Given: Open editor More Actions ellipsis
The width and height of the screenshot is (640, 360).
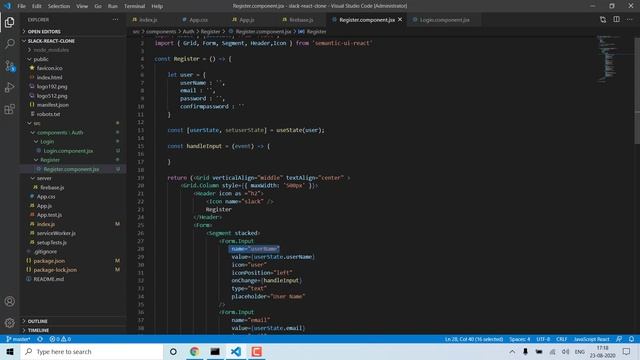Looking at the screenshot, I should tap(630, 20).
